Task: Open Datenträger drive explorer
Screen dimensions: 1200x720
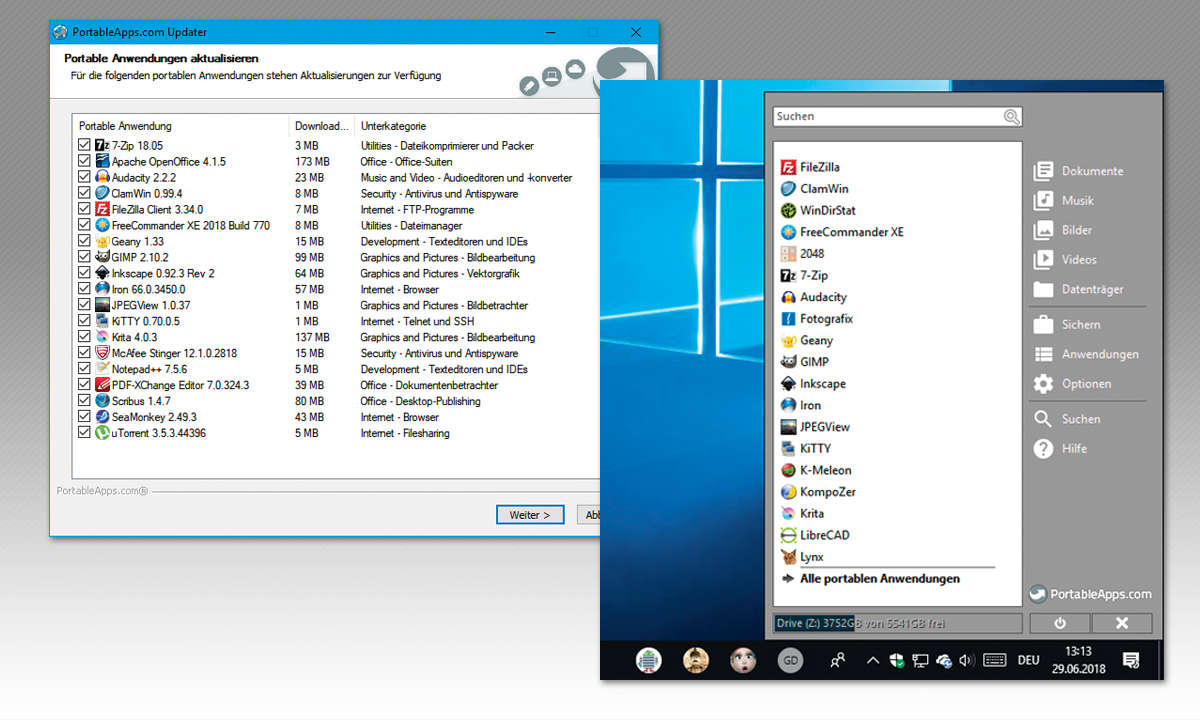Action: pos(1078,289)
